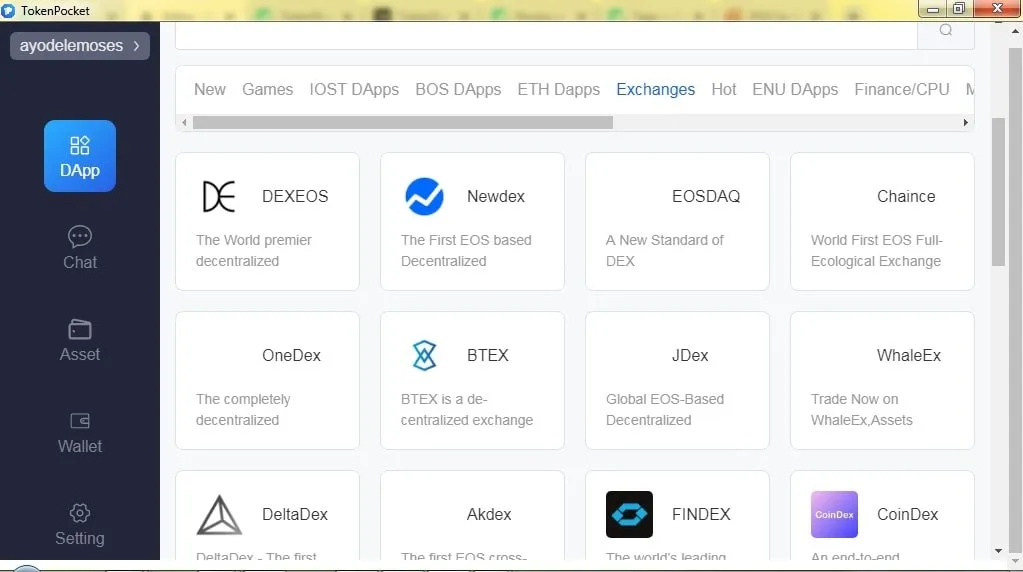Open the ENU DApps tab
The width and height of the screenshot is (1023, 572).
click(x=795, y=89)
